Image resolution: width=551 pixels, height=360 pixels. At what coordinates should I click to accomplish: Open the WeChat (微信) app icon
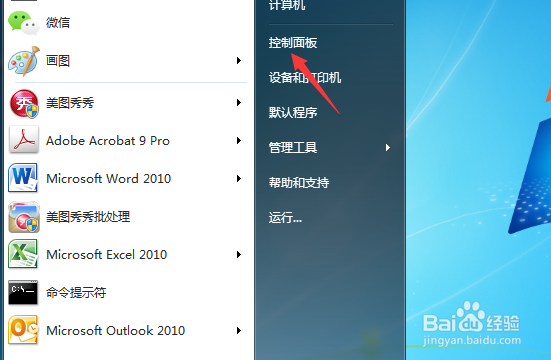click(24, 23)
